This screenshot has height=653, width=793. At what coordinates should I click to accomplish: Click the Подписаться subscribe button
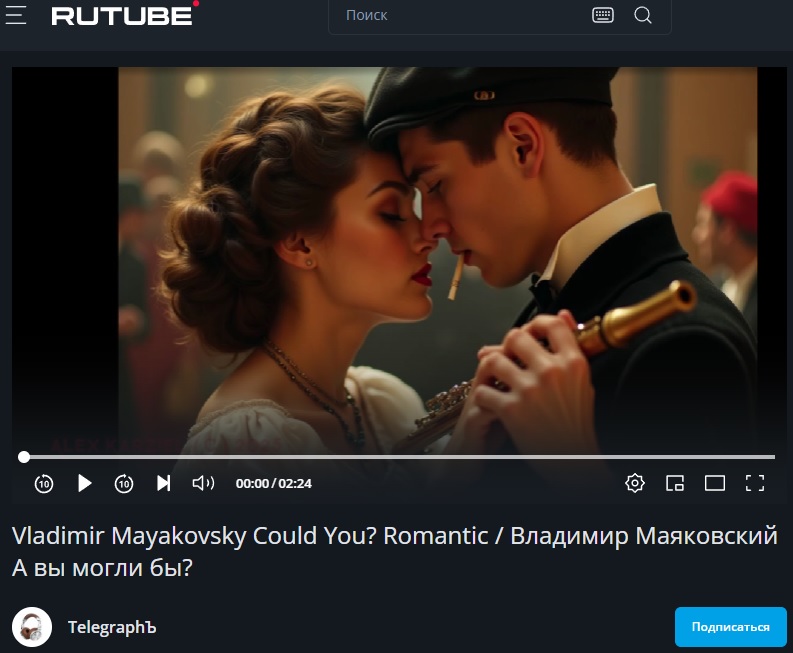pyautogui.click(x=730, y=627)
